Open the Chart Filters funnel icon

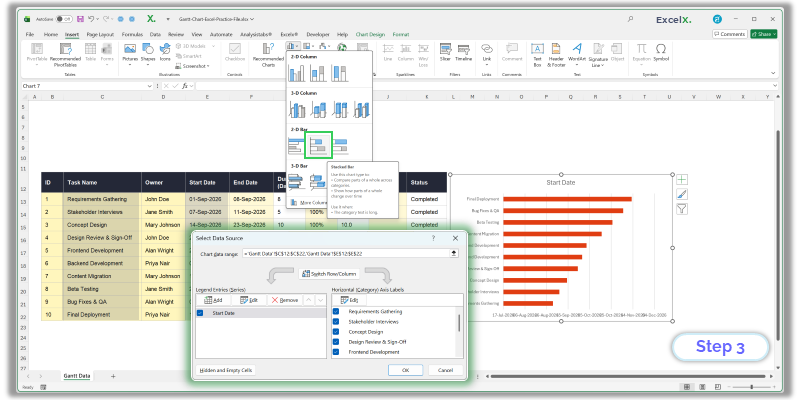pos(682,209)
